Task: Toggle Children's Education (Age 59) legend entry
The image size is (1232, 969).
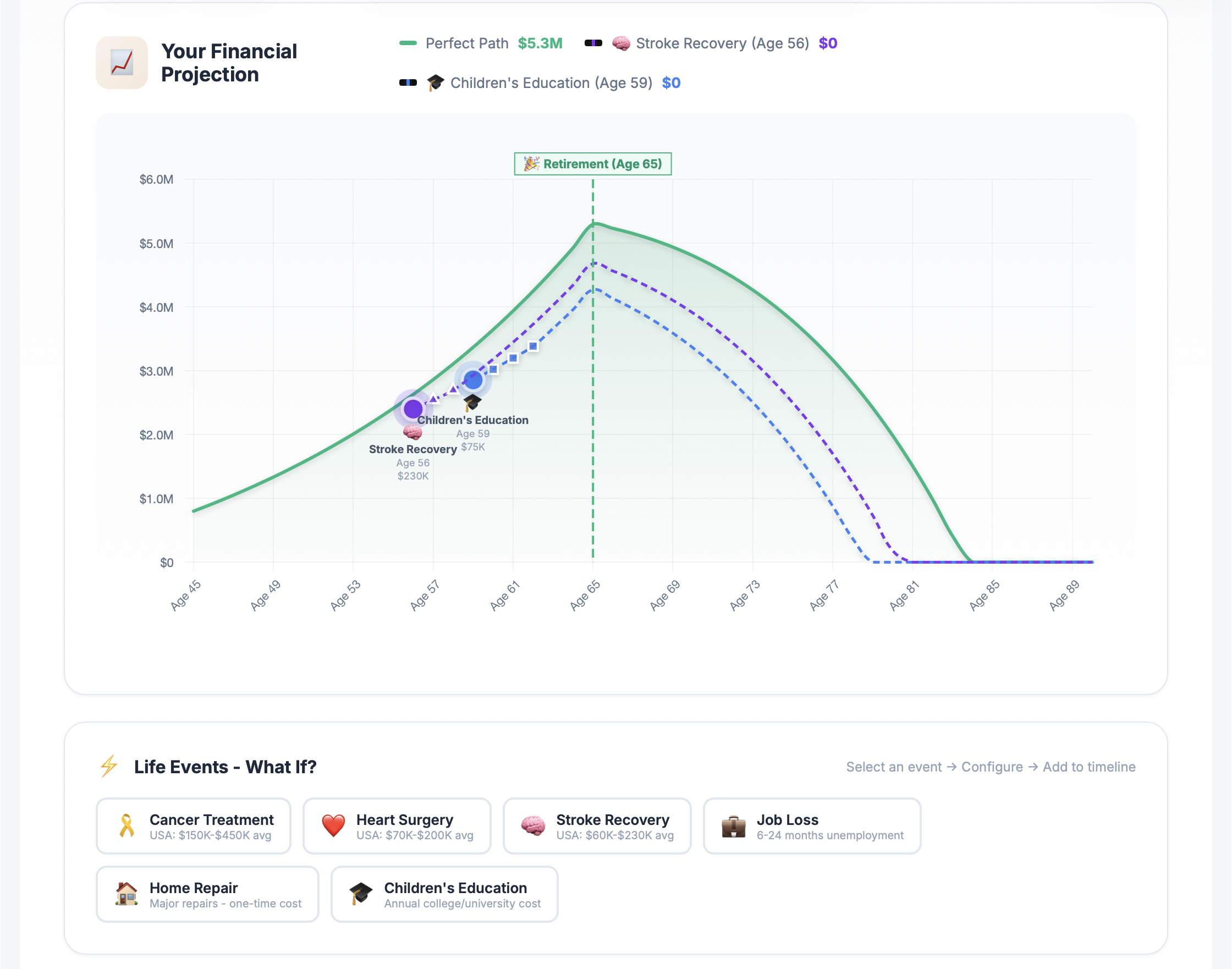Action: [x=551, y=84]
